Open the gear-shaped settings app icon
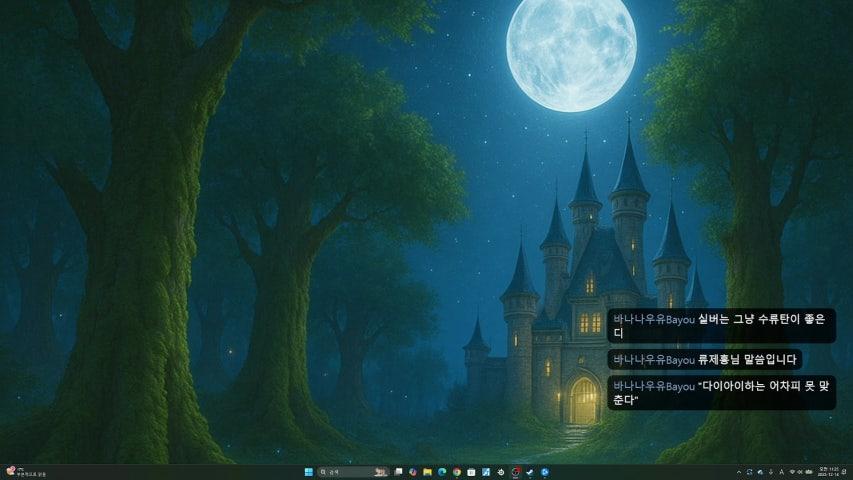The image size is (853, 480). pyautogui.click(x=501, y=472)
